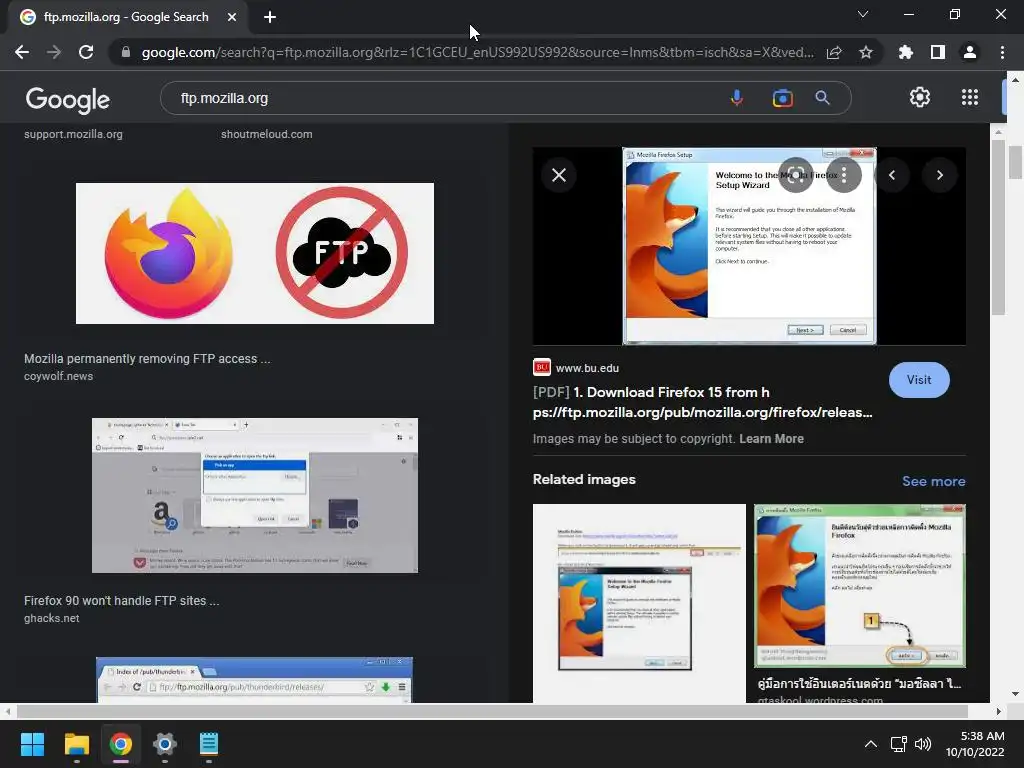The image size is (1024, 768).
Task: Open network status in the tray
Action: pyautogui.click(x=899, y=744)
